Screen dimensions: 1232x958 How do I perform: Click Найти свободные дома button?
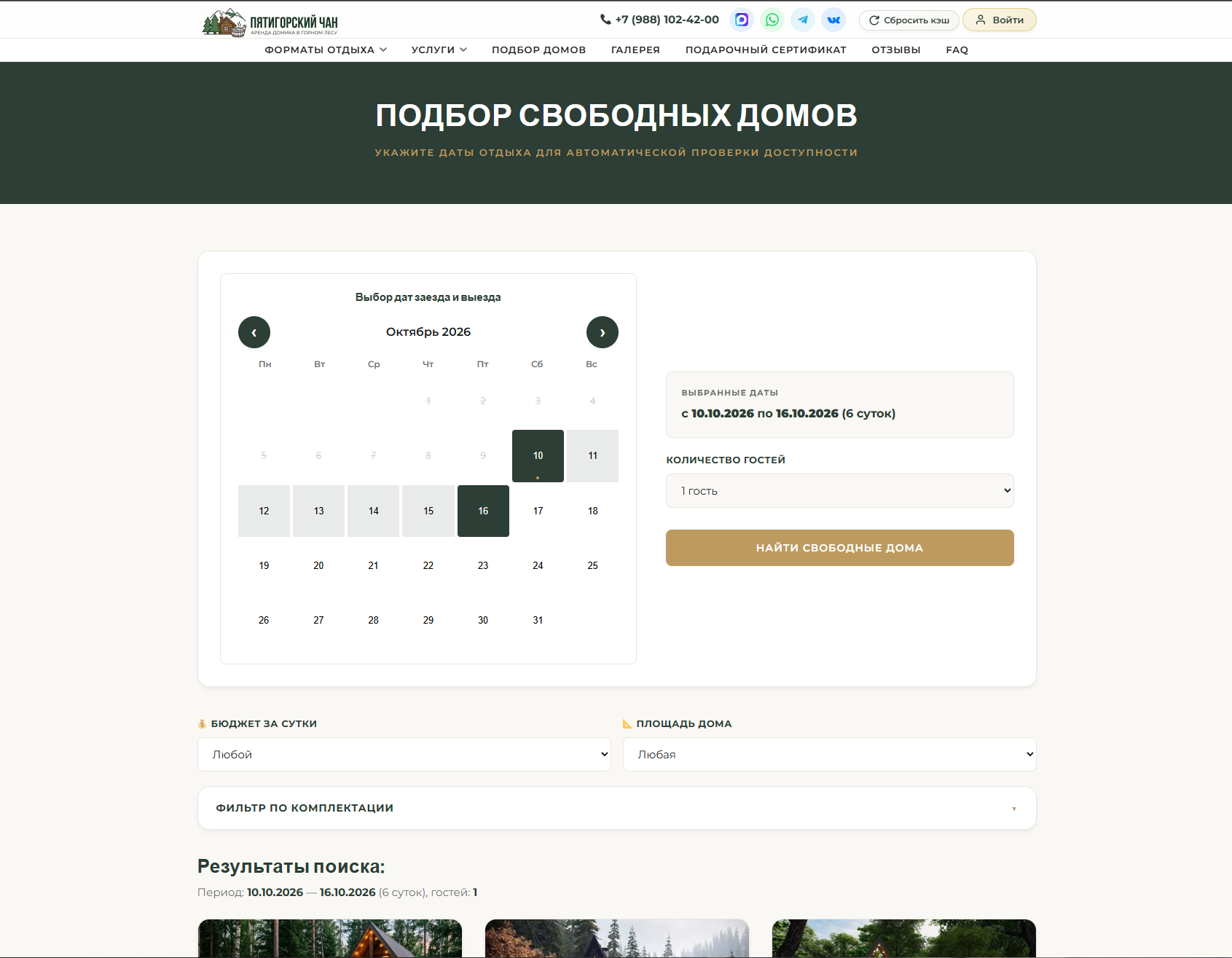pos(840,548)
